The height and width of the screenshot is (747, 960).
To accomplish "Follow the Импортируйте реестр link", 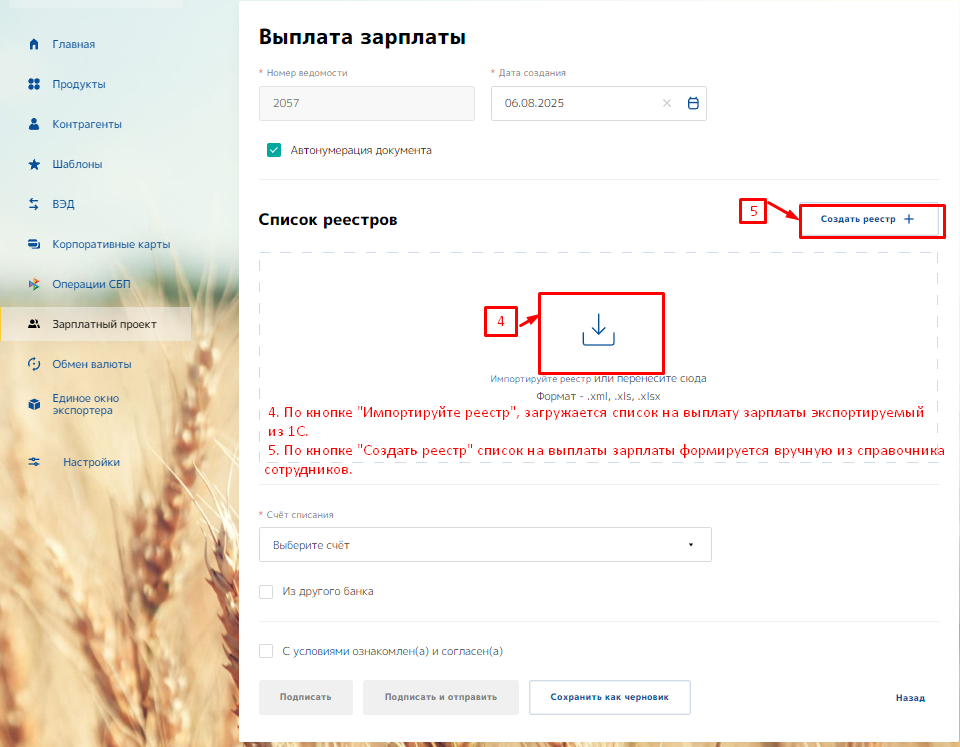I will [540, 379].
